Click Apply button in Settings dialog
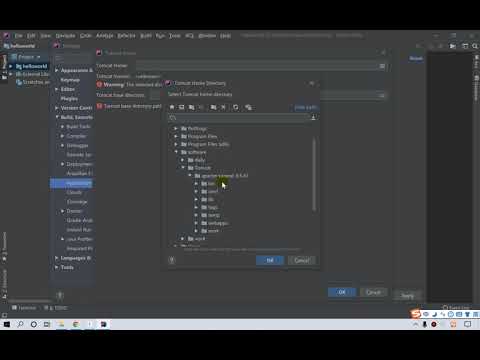Image resolution: width=480 pixels, height=360 pixels. (407, 295)
